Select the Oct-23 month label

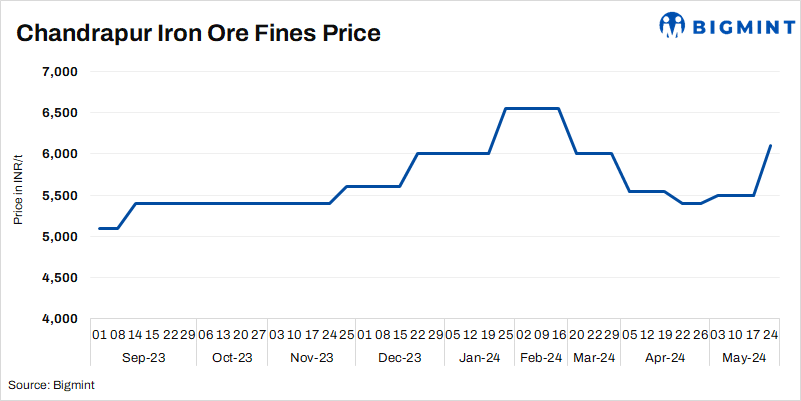click(x=231, y=357)
